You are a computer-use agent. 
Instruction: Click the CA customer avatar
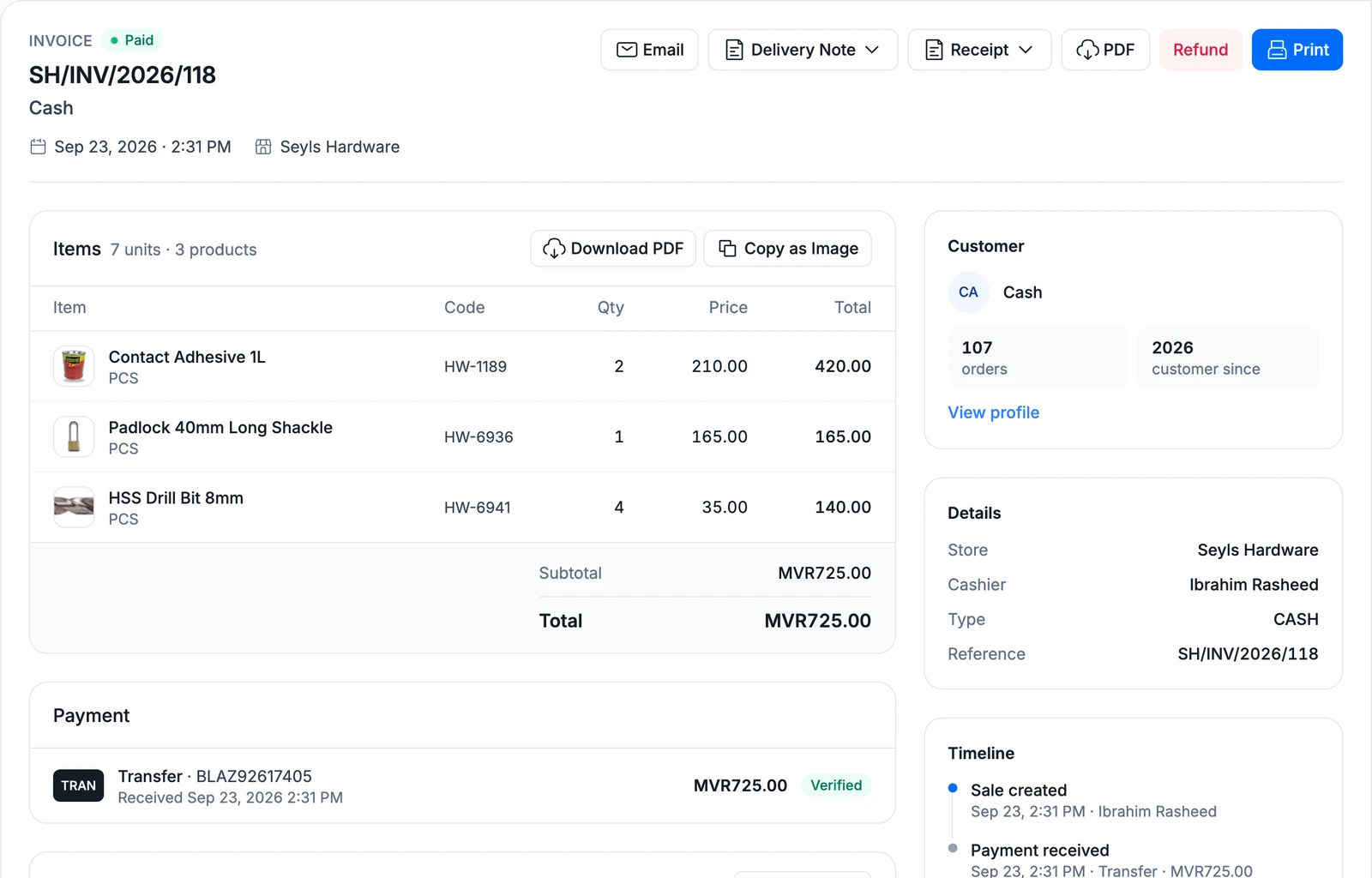point(968,292)
